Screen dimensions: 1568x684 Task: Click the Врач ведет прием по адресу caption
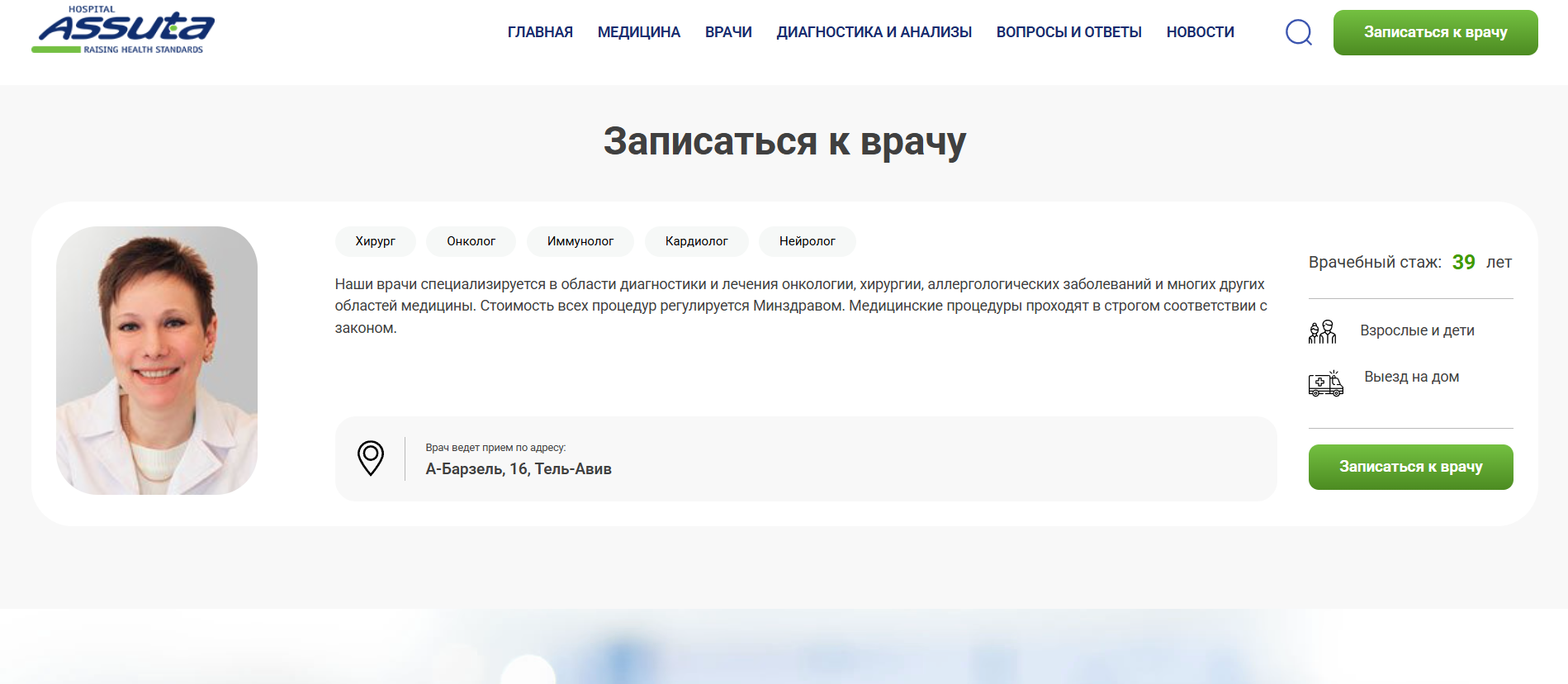(x=495, y=448)
